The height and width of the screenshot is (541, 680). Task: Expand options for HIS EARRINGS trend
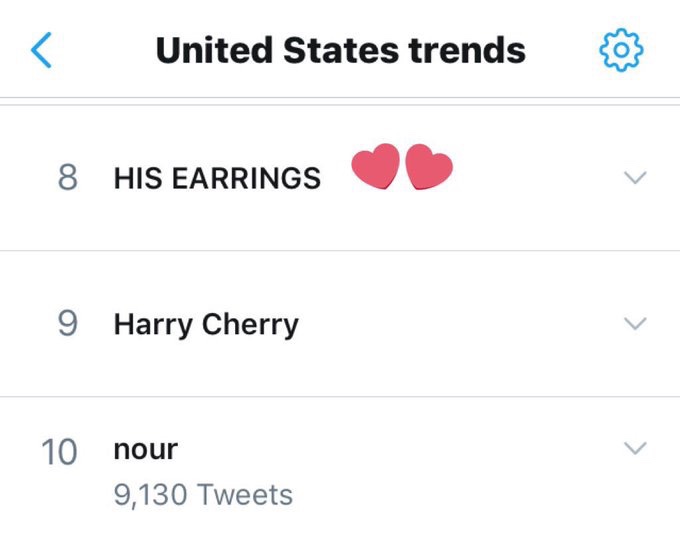(x=635, y=178)
